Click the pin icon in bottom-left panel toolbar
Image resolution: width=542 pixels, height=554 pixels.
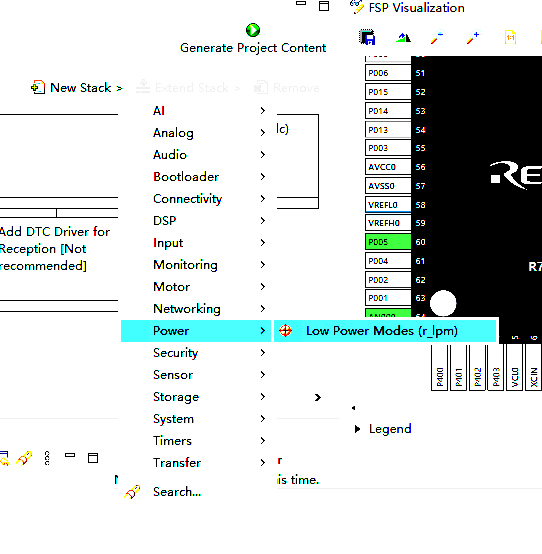(x=24, y=458)
